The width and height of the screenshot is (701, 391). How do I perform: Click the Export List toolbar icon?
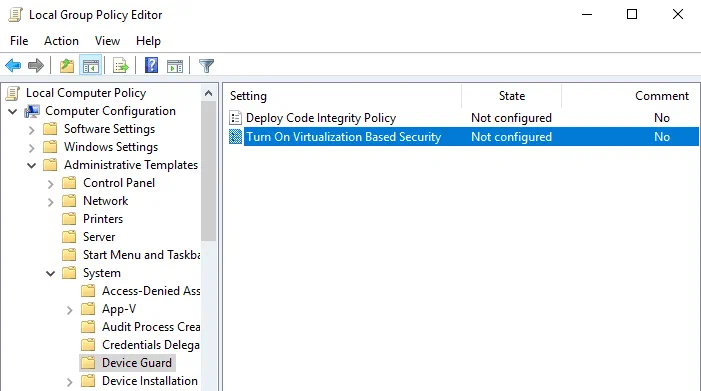click(x=121, y=66)
